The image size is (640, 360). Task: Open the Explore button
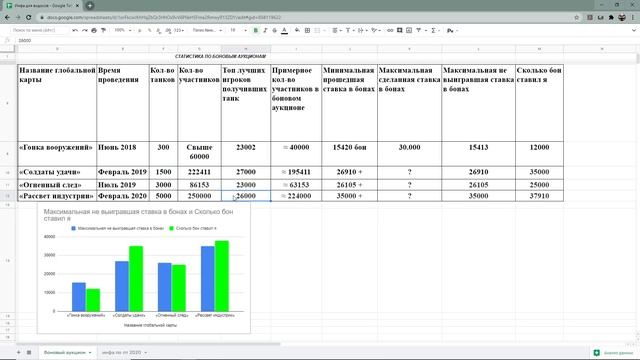614,353
